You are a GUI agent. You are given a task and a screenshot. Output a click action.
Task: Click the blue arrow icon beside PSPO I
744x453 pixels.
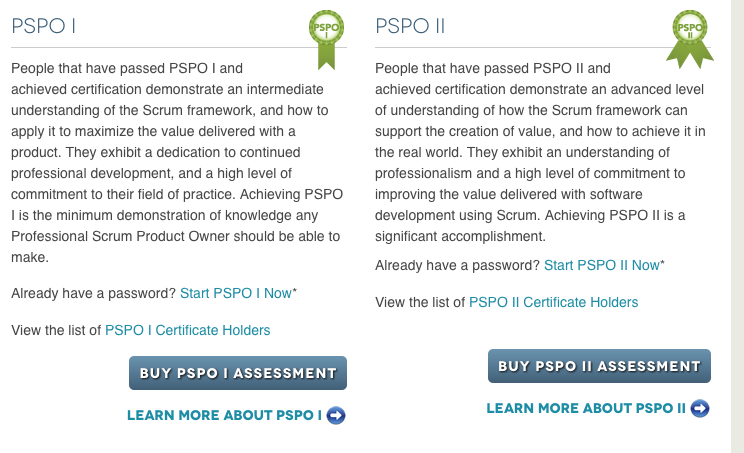pyautogui.click(x=336, y=416)
